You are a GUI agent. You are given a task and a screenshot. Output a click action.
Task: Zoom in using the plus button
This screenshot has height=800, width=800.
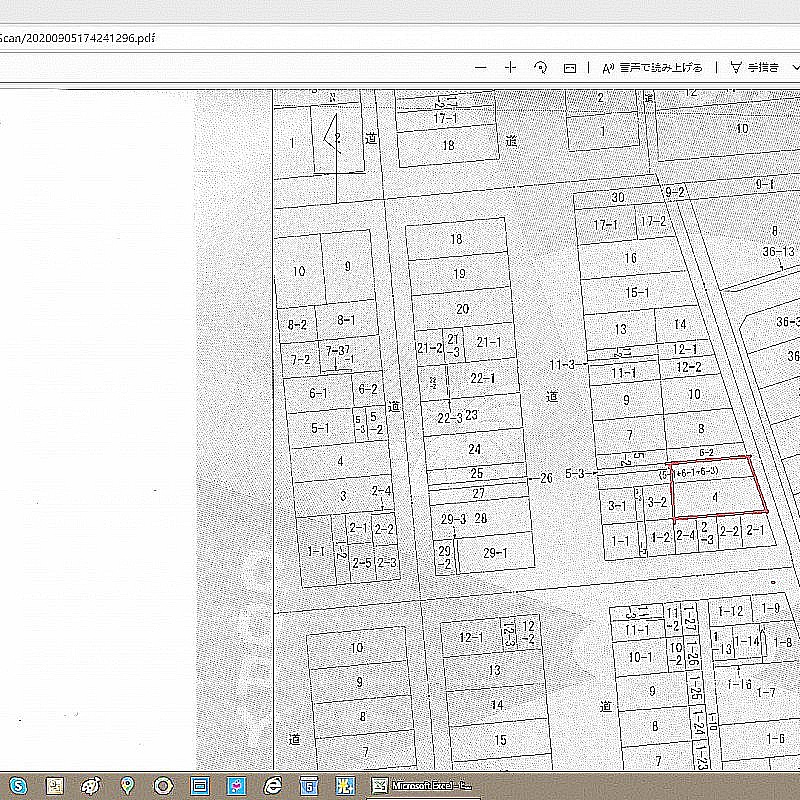pos(510,67)
